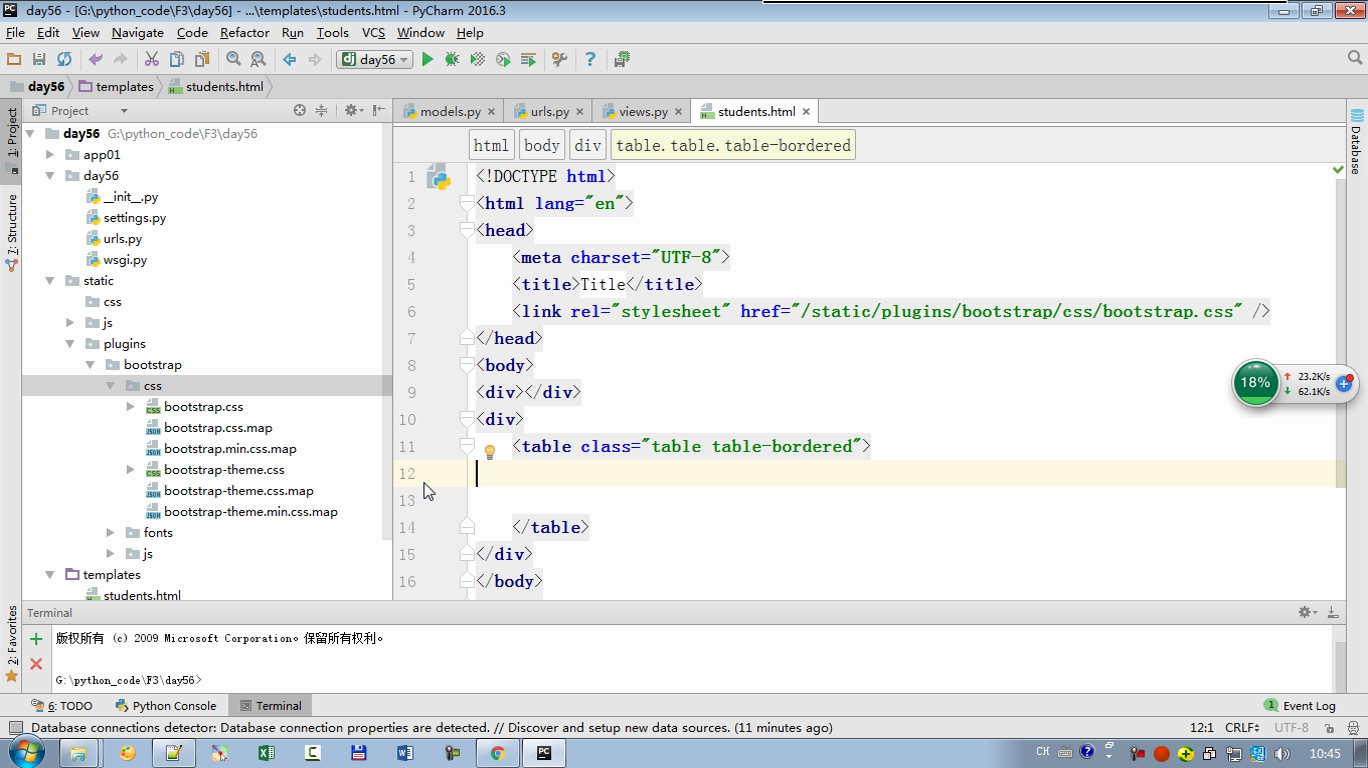Click the intention light bulb on line 11

[490, 452]
